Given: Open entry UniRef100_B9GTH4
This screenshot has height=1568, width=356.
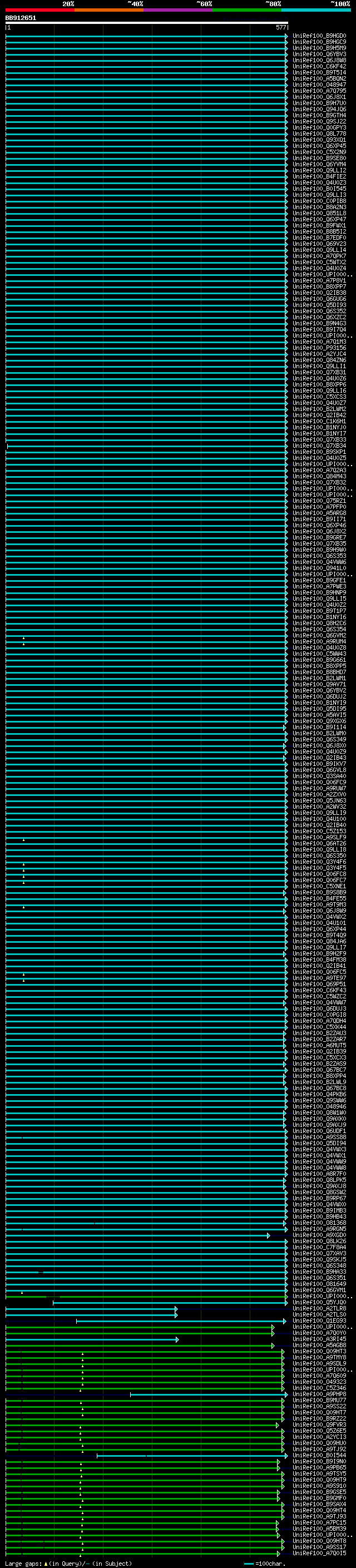Looking at the screenshot, I should point(319,115).
